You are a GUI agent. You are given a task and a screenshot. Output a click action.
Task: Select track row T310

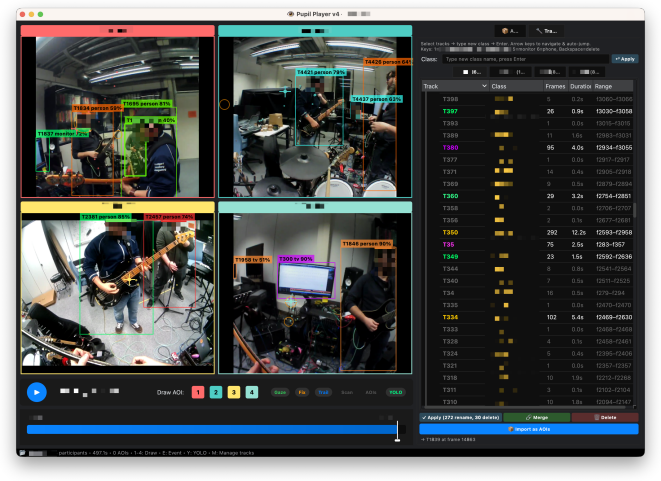click(529, 402)
